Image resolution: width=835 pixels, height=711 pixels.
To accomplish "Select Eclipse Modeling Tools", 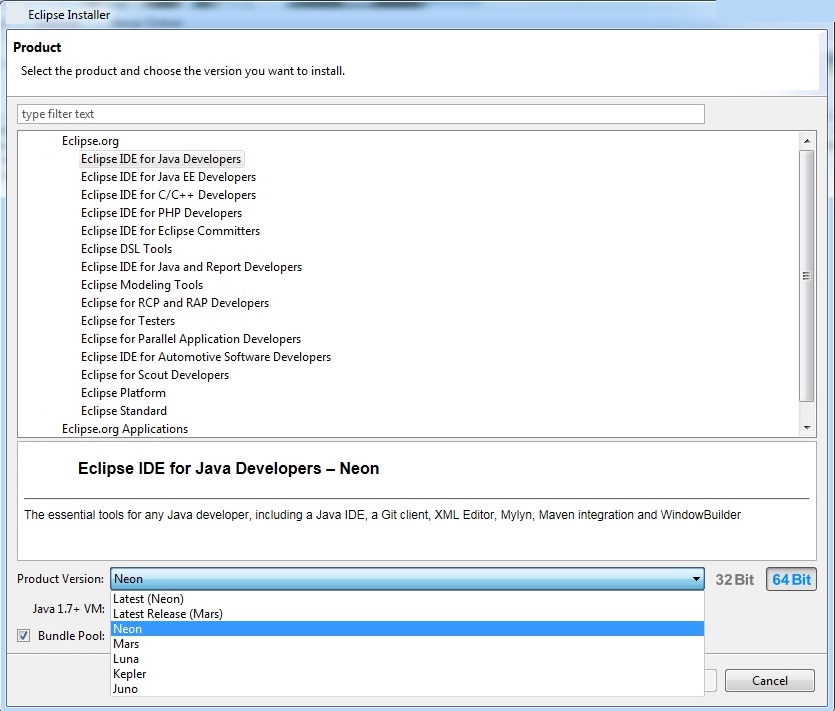I will coord(142,285).
